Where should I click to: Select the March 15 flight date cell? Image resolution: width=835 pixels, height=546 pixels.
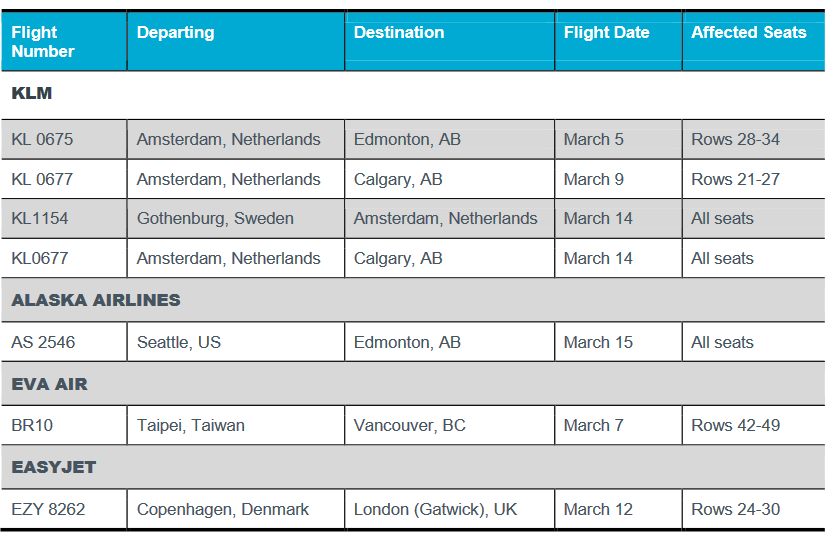click(618, 342)
